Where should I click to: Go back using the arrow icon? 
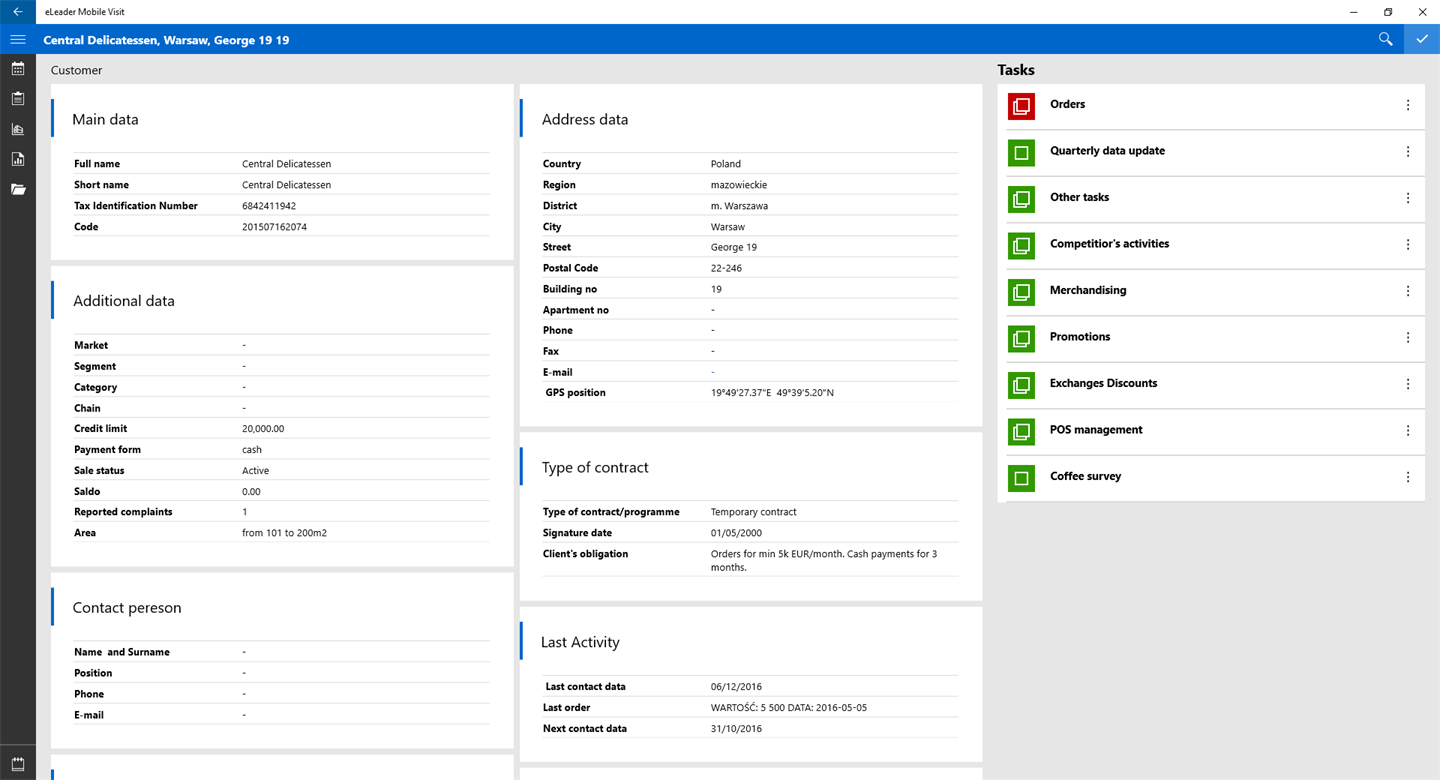18,12
